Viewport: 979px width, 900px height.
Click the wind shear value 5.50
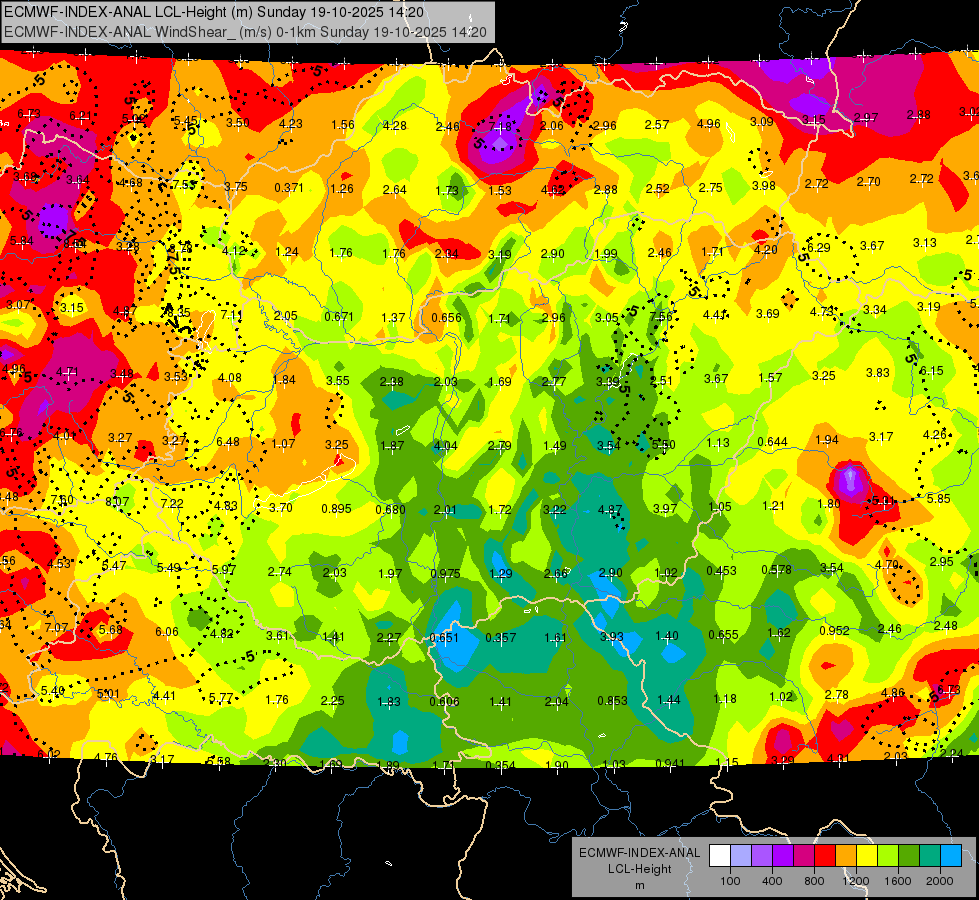664,445
